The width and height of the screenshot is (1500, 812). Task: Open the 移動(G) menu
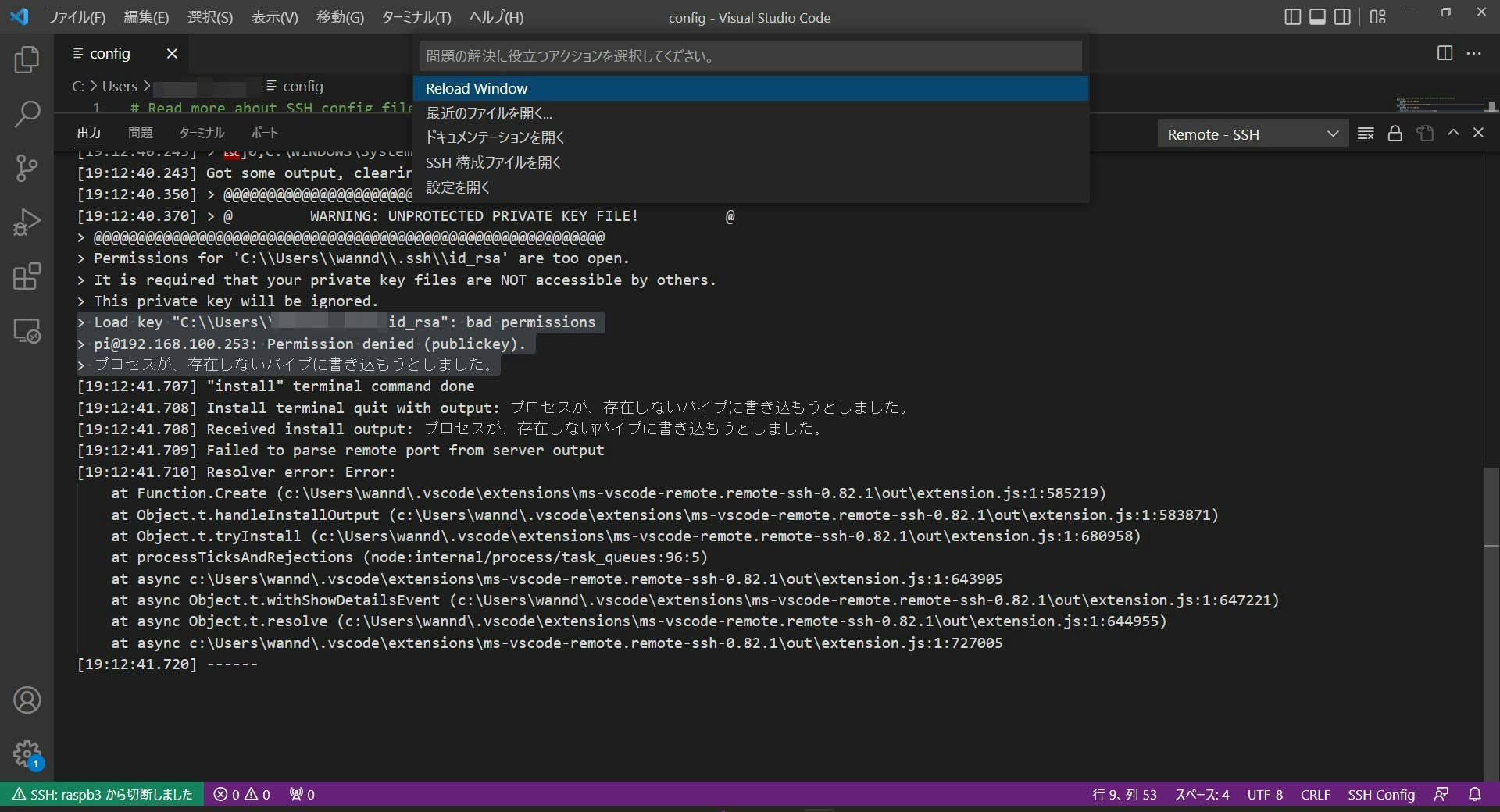(x=340, y=17)
